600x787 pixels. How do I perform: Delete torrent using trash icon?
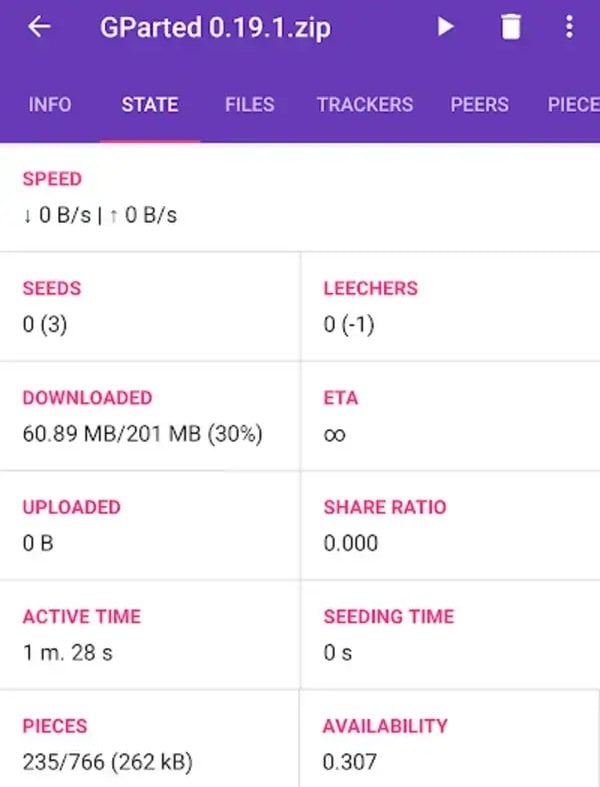click(x=511, y=27)
